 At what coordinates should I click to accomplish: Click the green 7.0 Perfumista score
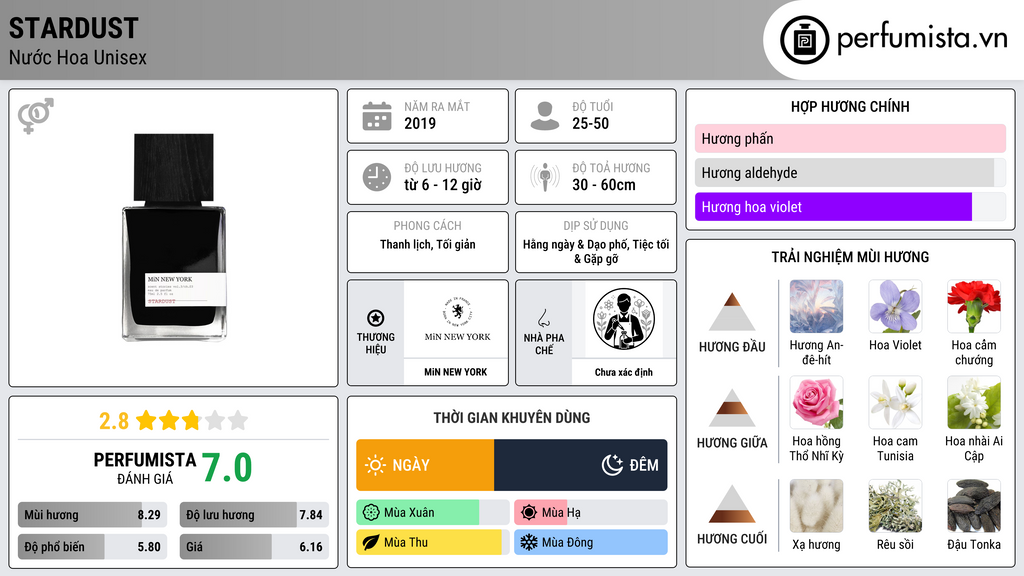pos(227,468)
